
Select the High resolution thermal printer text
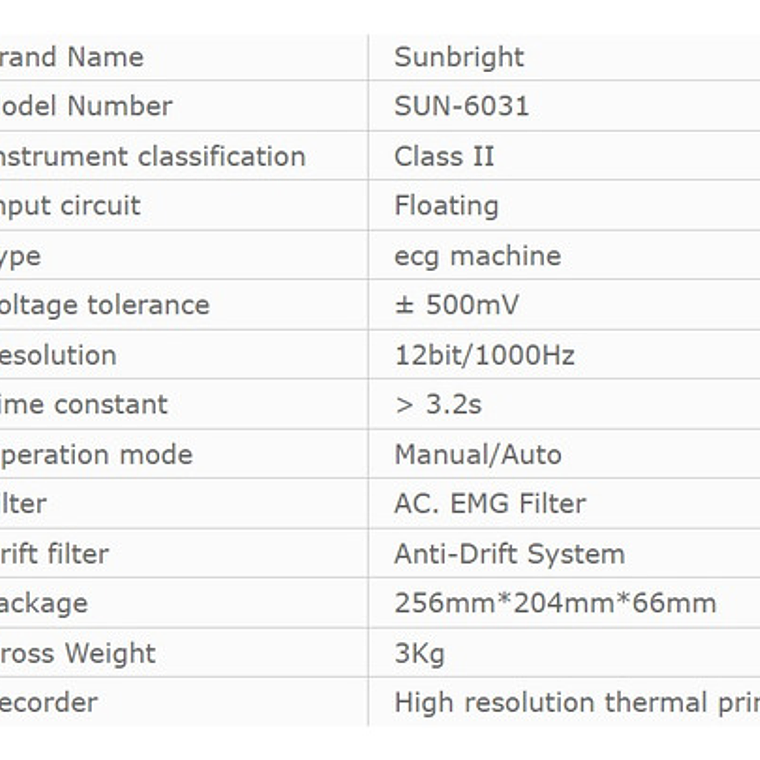pyautogui.click(x=576, y=702)
